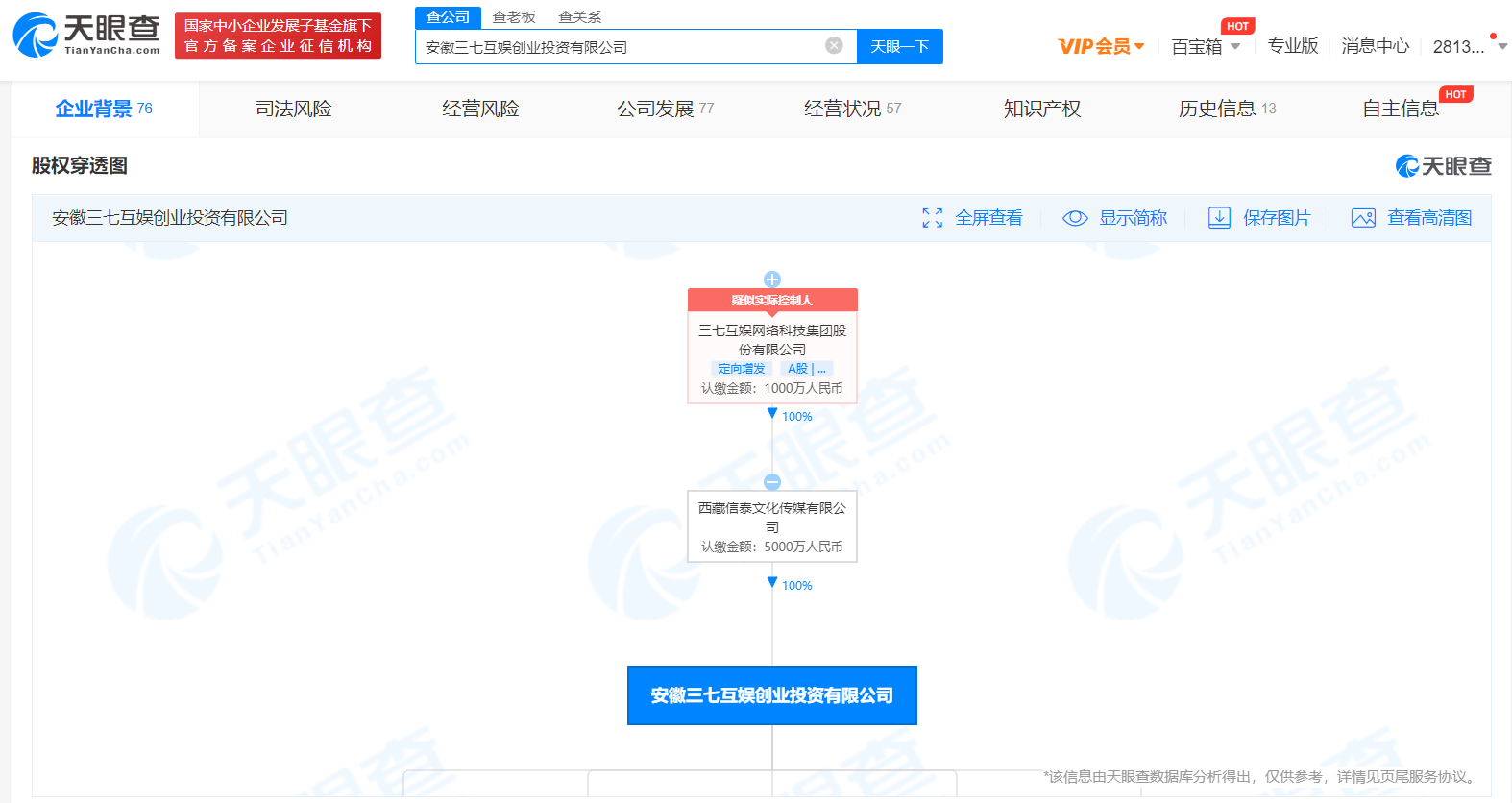Click the 天眼一下 search button
Viewport: 1512px width, 803px height.
pos(899,46)
